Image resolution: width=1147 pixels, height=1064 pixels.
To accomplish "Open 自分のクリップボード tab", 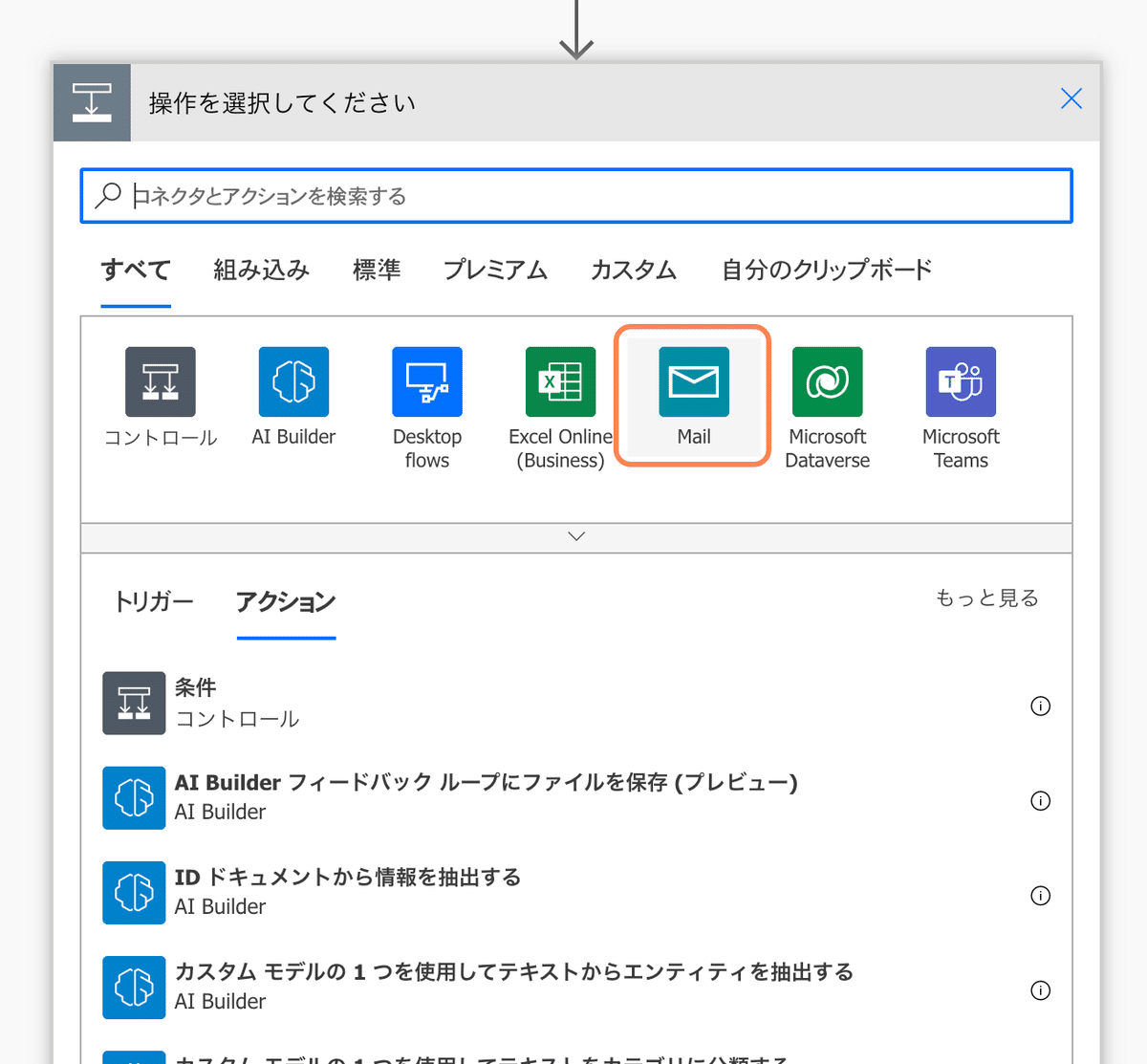I will coord(827,271).
